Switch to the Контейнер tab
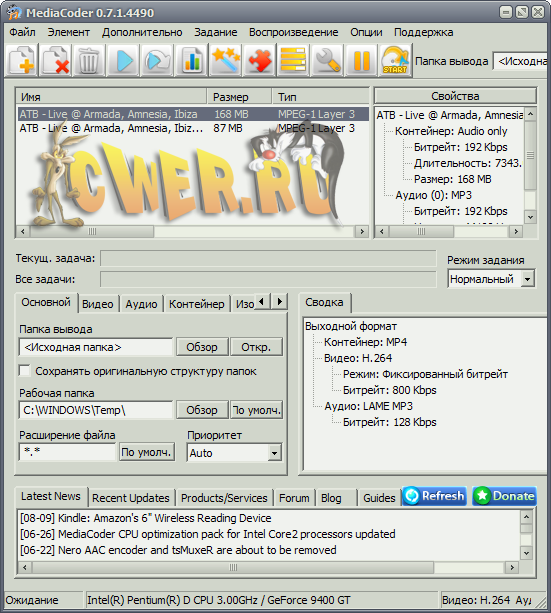This screenshot has height=613, width=551. pos(197,304)
